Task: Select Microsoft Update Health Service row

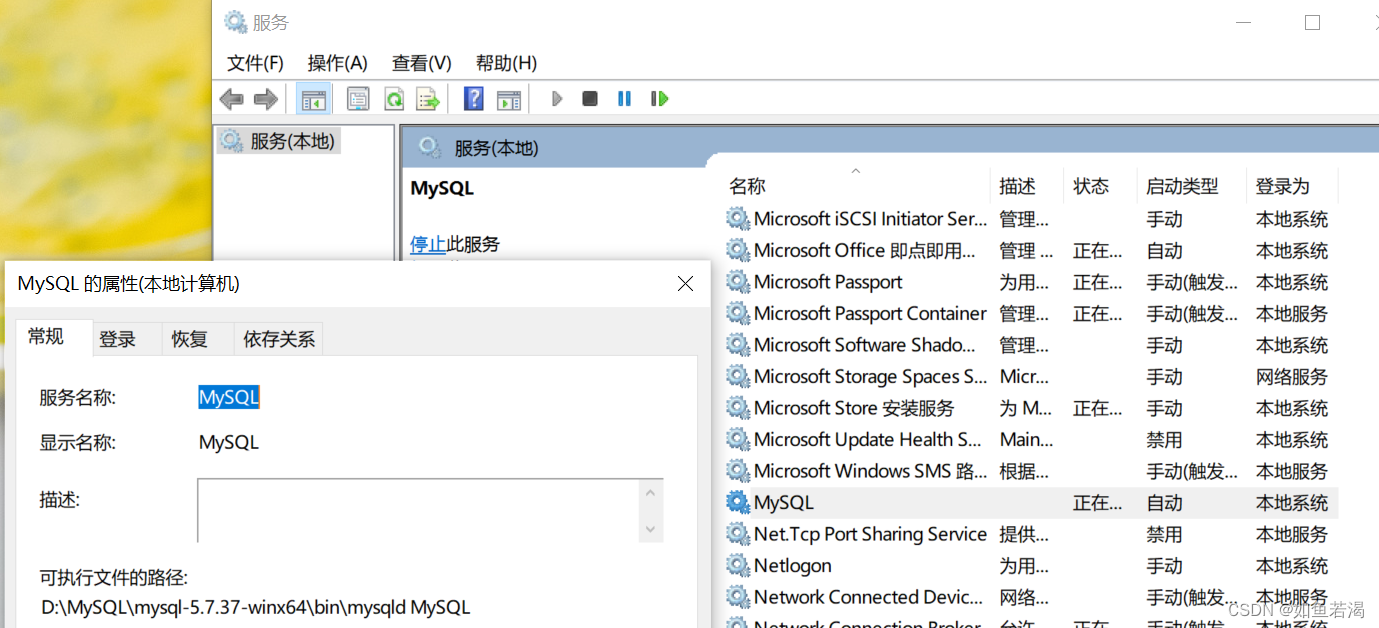Action: point(1030,439)
